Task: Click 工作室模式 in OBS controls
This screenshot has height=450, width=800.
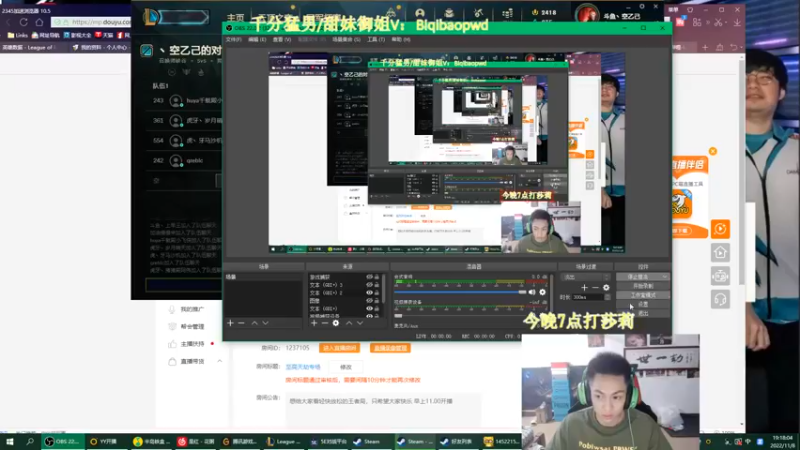Action: coord(643,295)
